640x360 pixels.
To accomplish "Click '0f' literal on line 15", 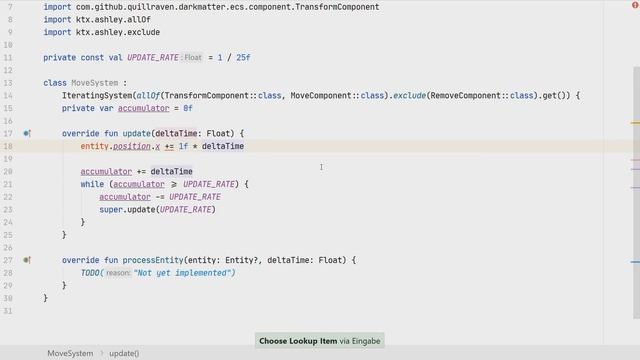I will click(188, 108).
